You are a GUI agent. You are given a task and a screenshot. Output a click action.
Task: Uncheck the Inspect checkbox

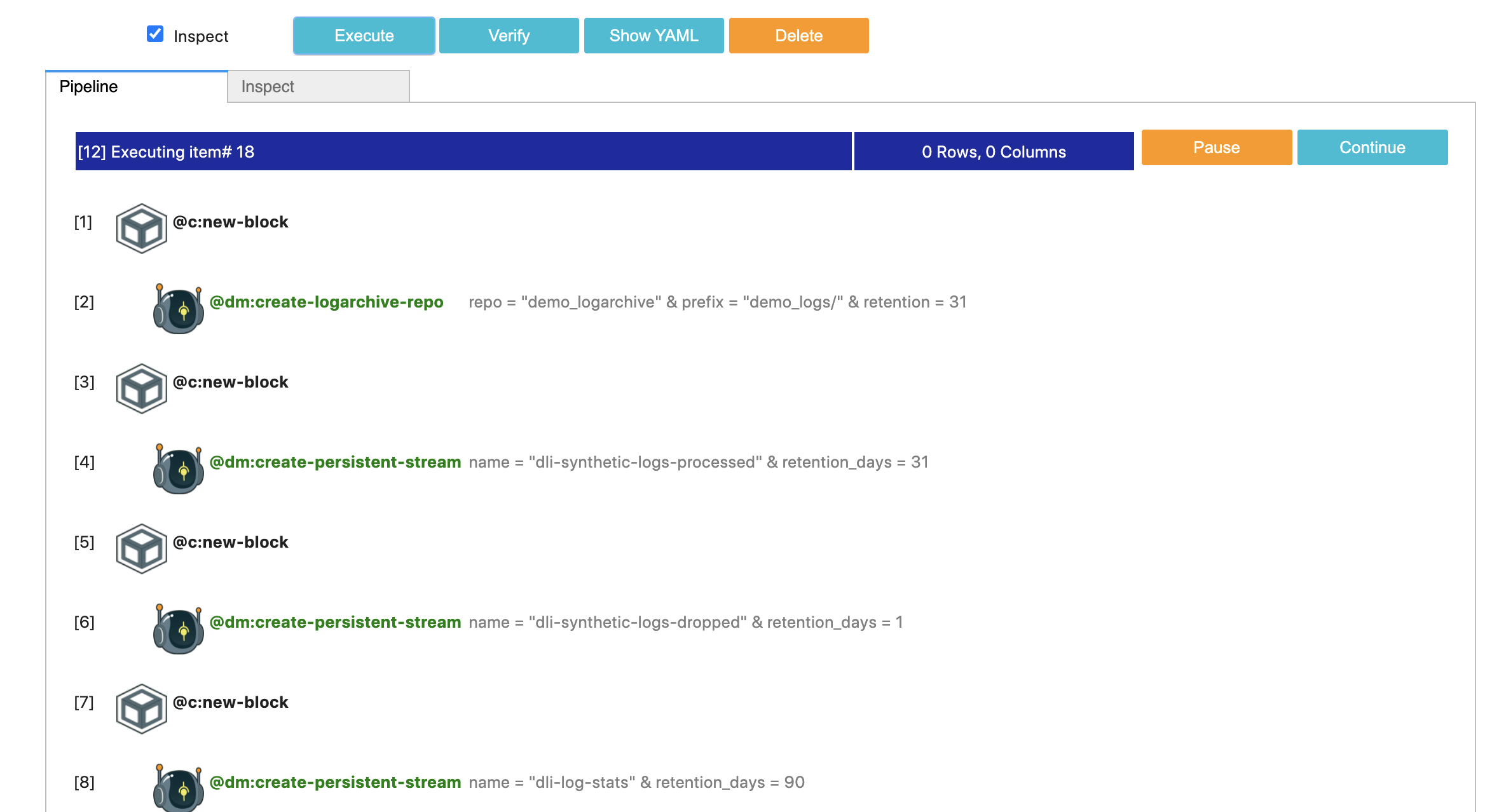(155, 34)
